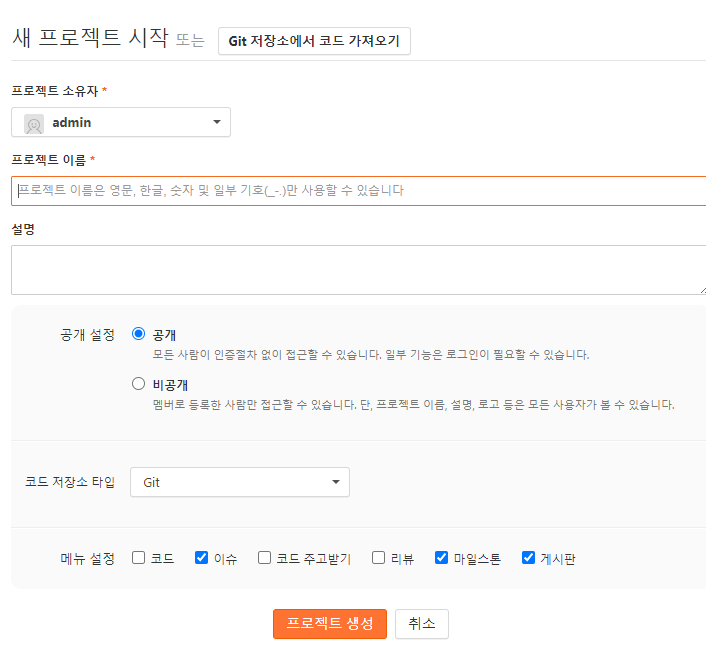Expand the Git repository type dropdown
Screen dimensions: 706x669
[240, 482]
